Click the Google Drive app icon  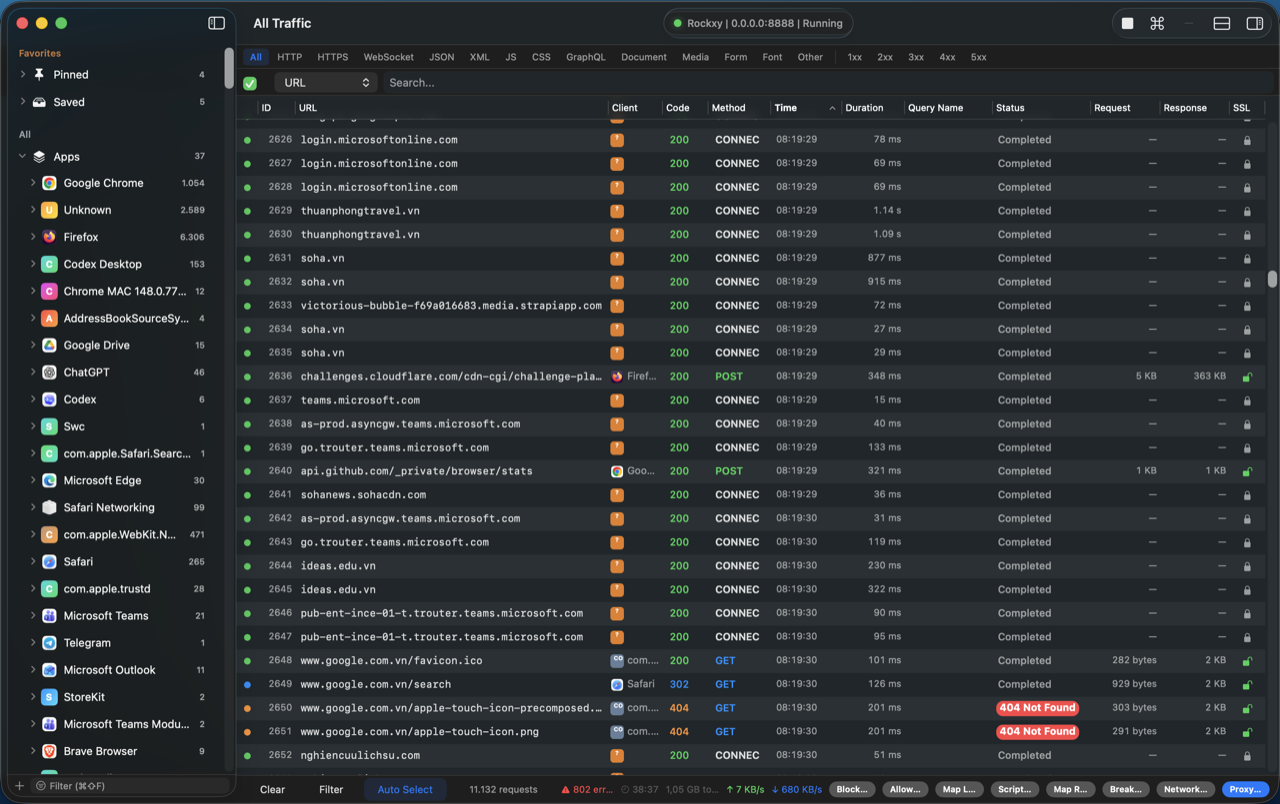pos(49,345)
